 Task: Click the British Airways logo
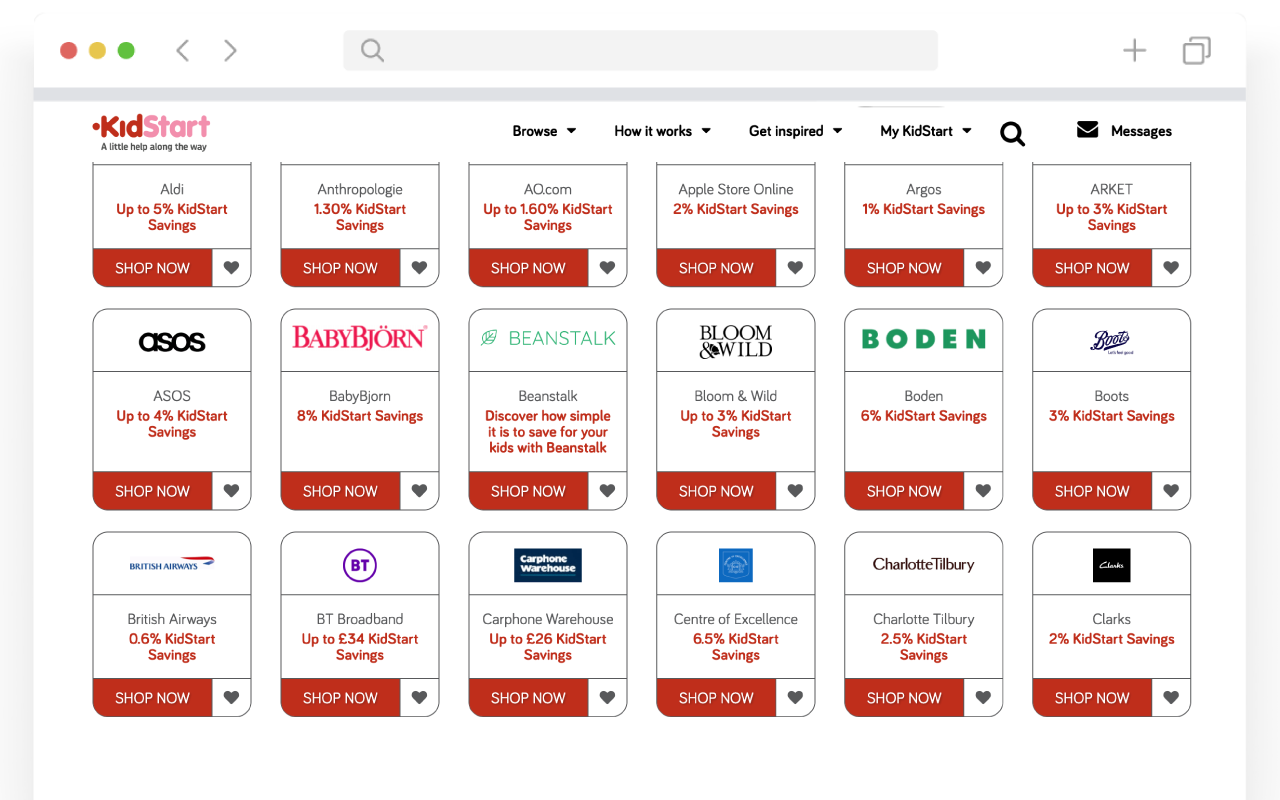pyautogui.click(x=172, y=564)
